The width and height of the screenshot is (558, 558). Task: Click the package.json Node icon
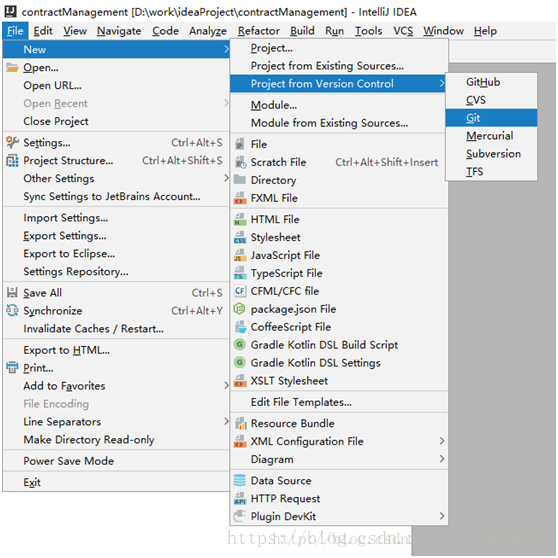[x=239, y=309]
